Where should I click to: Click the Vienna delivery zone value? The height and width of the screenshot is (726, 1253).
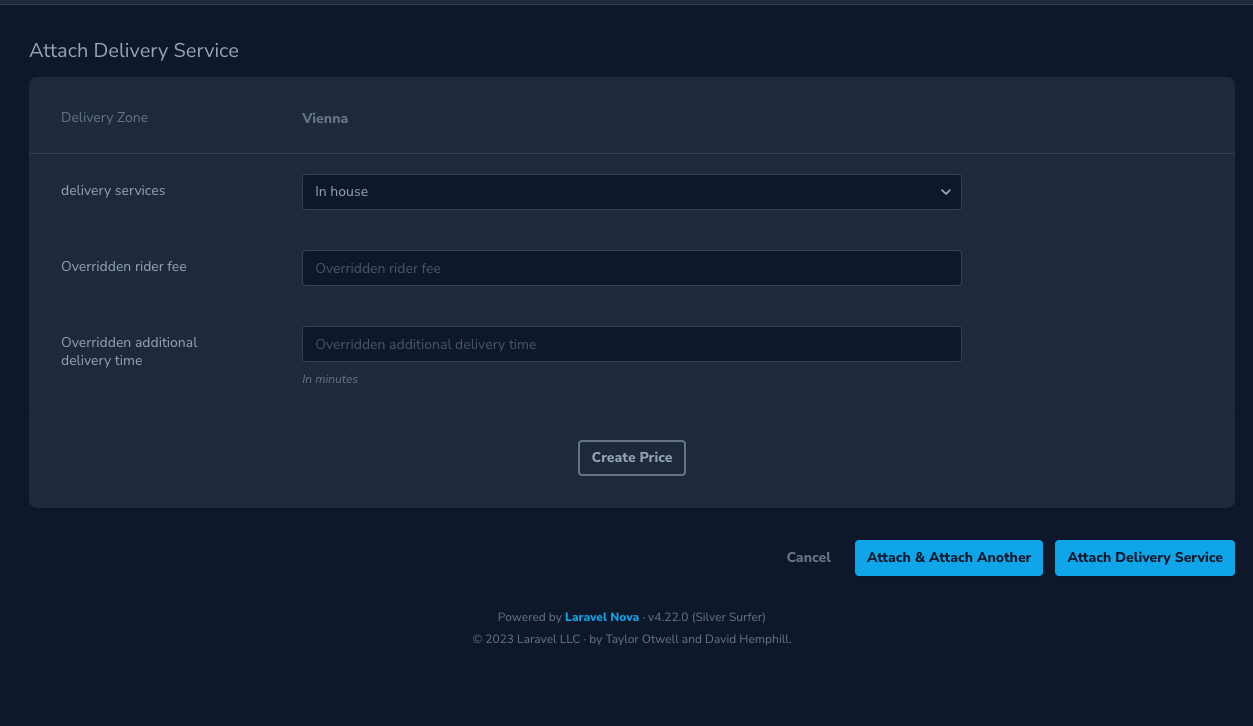click(x=325, y=117)
